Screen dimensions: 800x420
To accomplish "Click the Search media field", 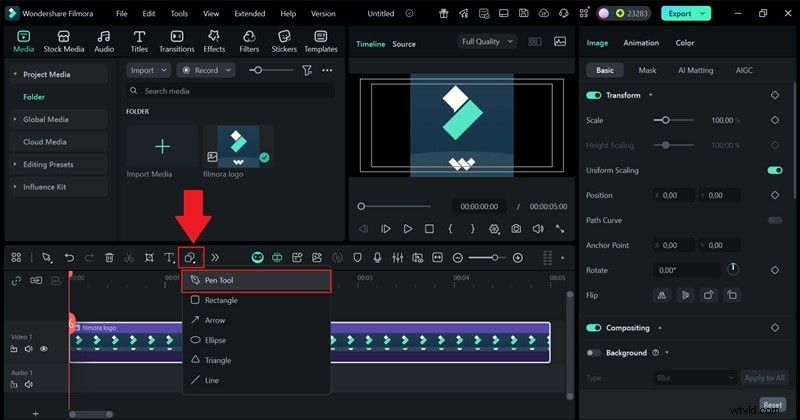I will coord(231,91).
